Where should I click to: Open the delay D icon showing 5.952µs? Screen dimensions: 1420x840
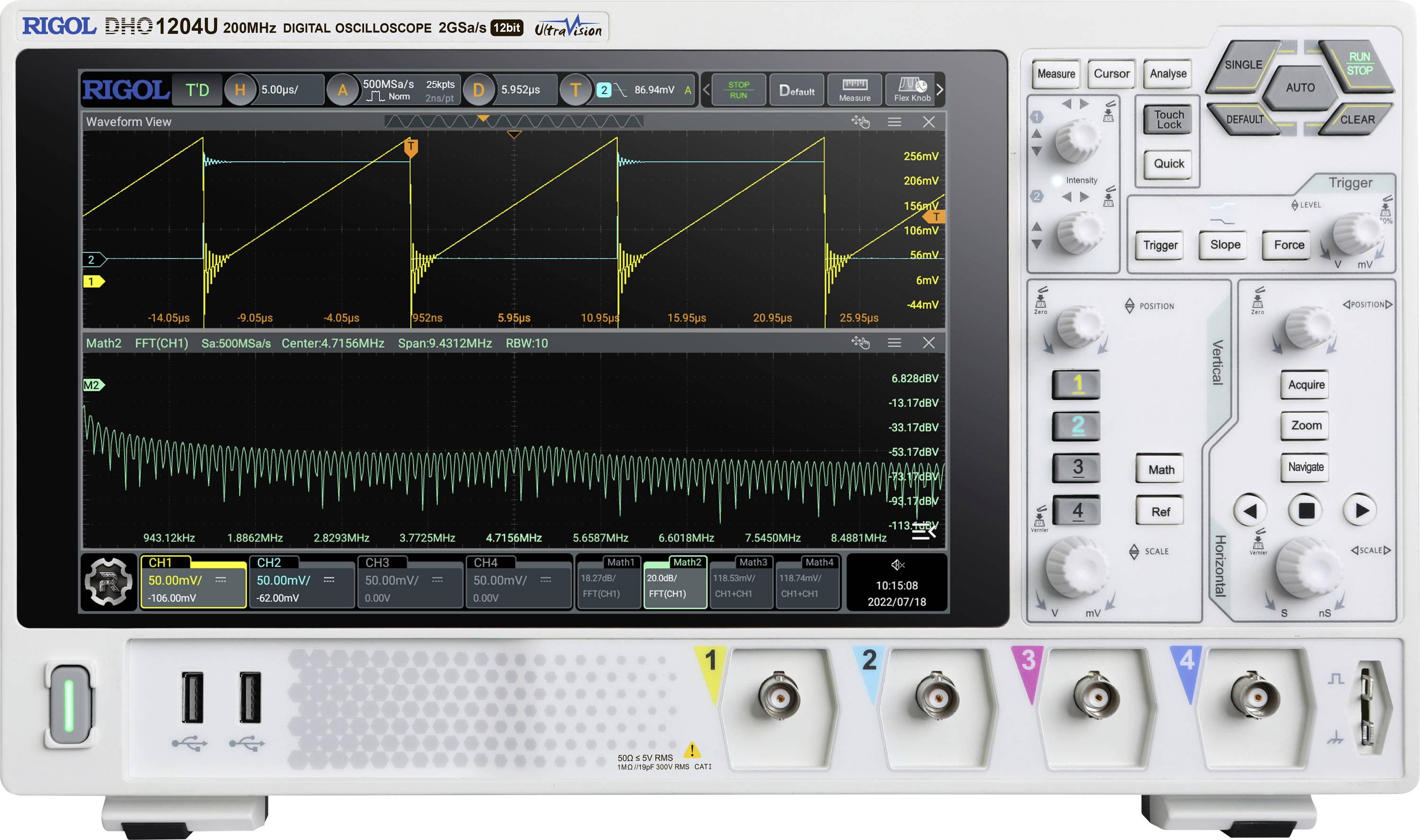pyautogui.click(x=480, y=89)
